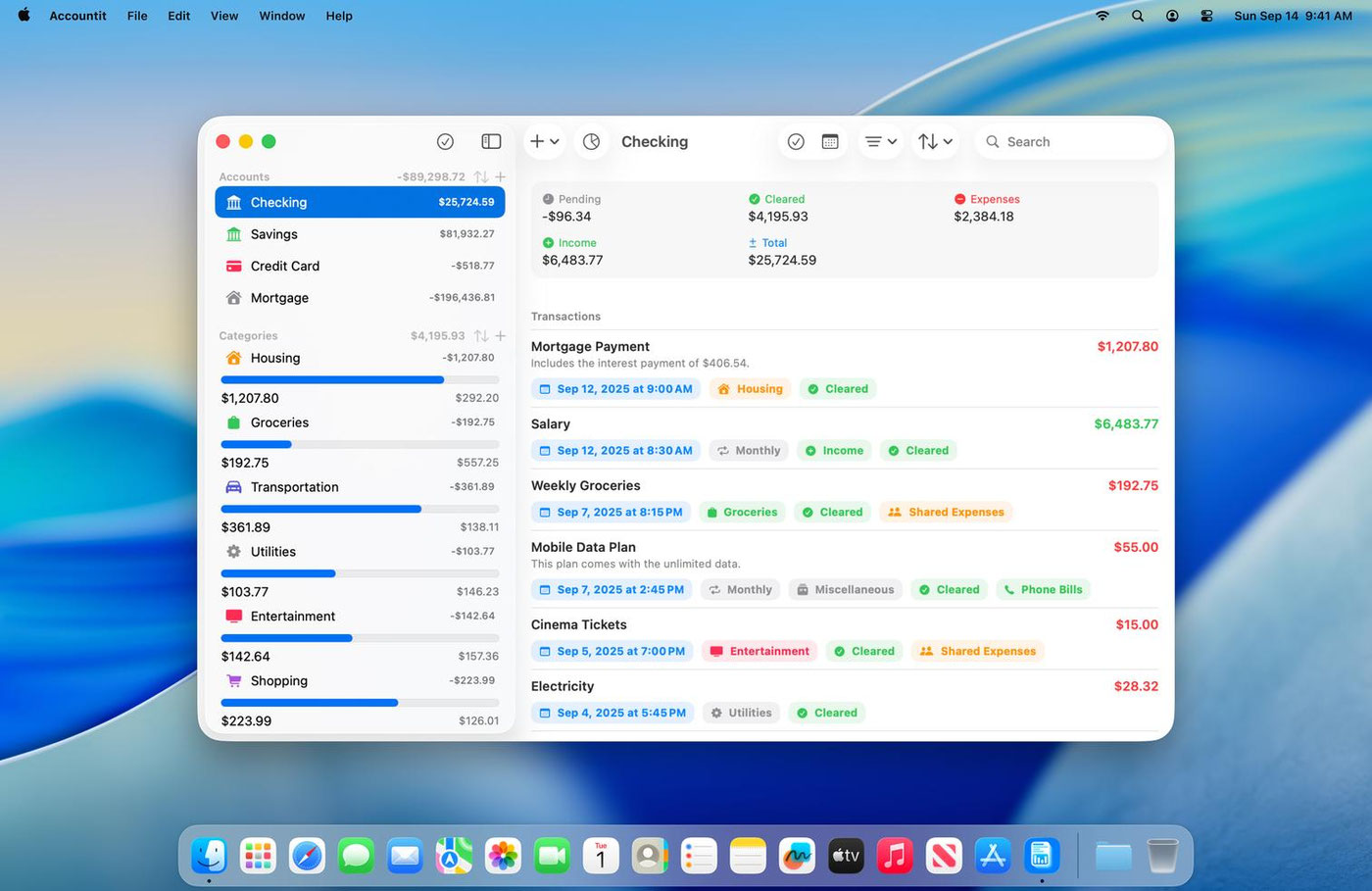Toggle the Cleared tag on Electricity transaction
Image resolution: width=1372 pixels, height=891 pixels.
coord(827,713)
